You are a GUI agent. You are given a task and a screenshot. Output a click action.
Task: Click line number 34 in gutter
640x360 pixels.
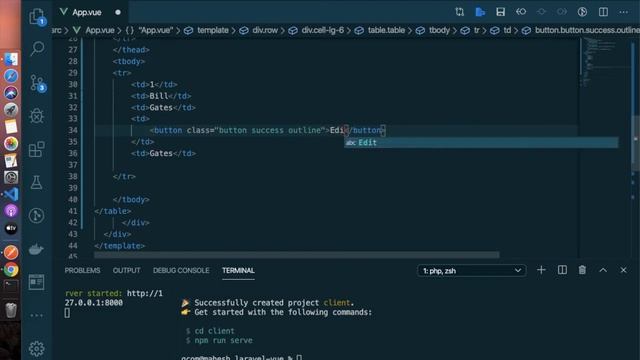pos(73,130)
